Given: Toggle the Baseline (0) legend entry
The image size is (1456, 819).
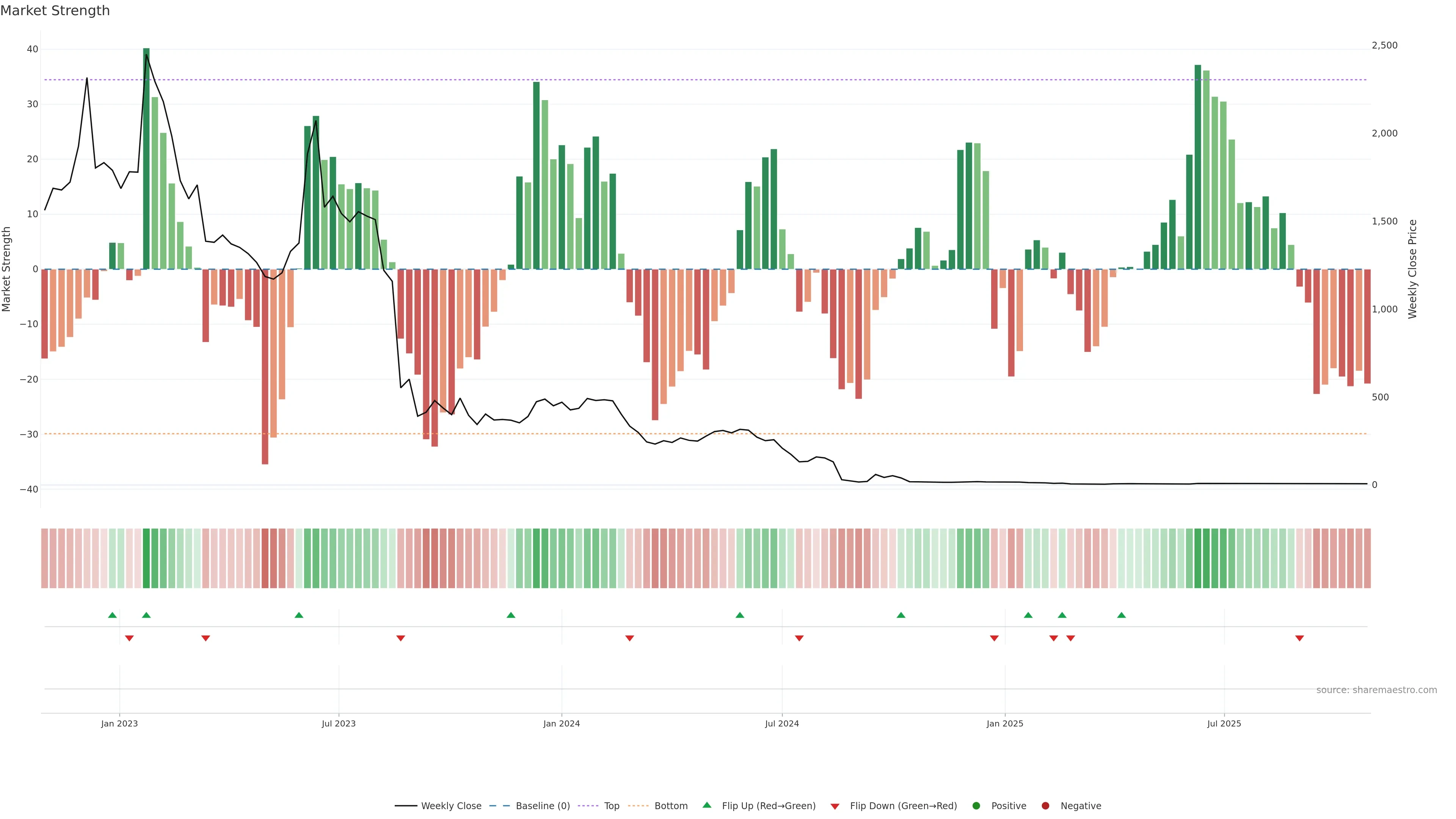Looking at the screenshot, I should tap(543, 806).
